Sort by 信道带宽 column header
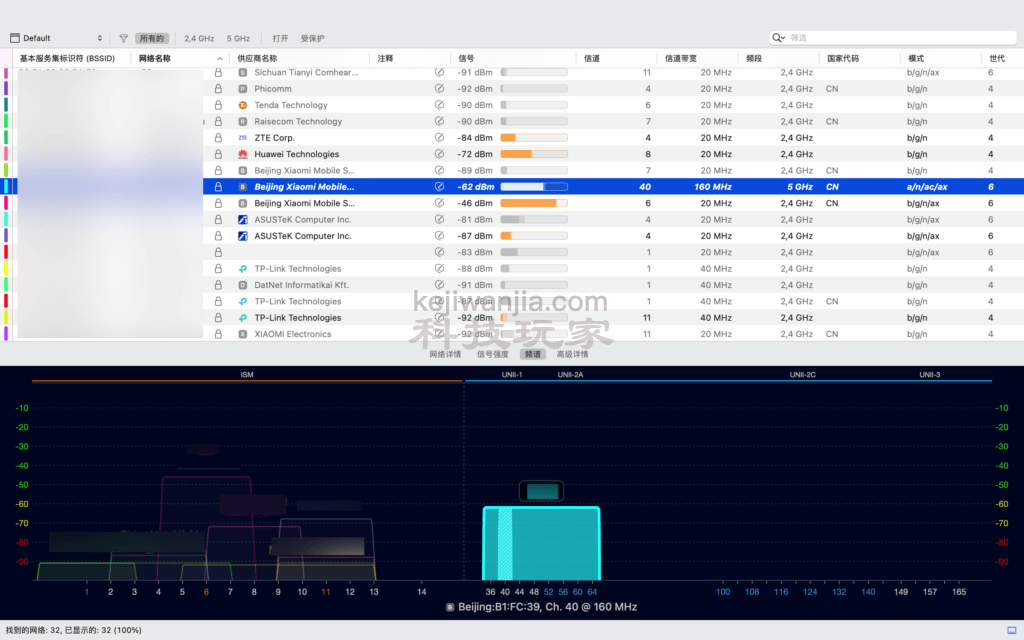Viewport: 1024px width, 640px height. pyautogui.click(x=680, y=58)
